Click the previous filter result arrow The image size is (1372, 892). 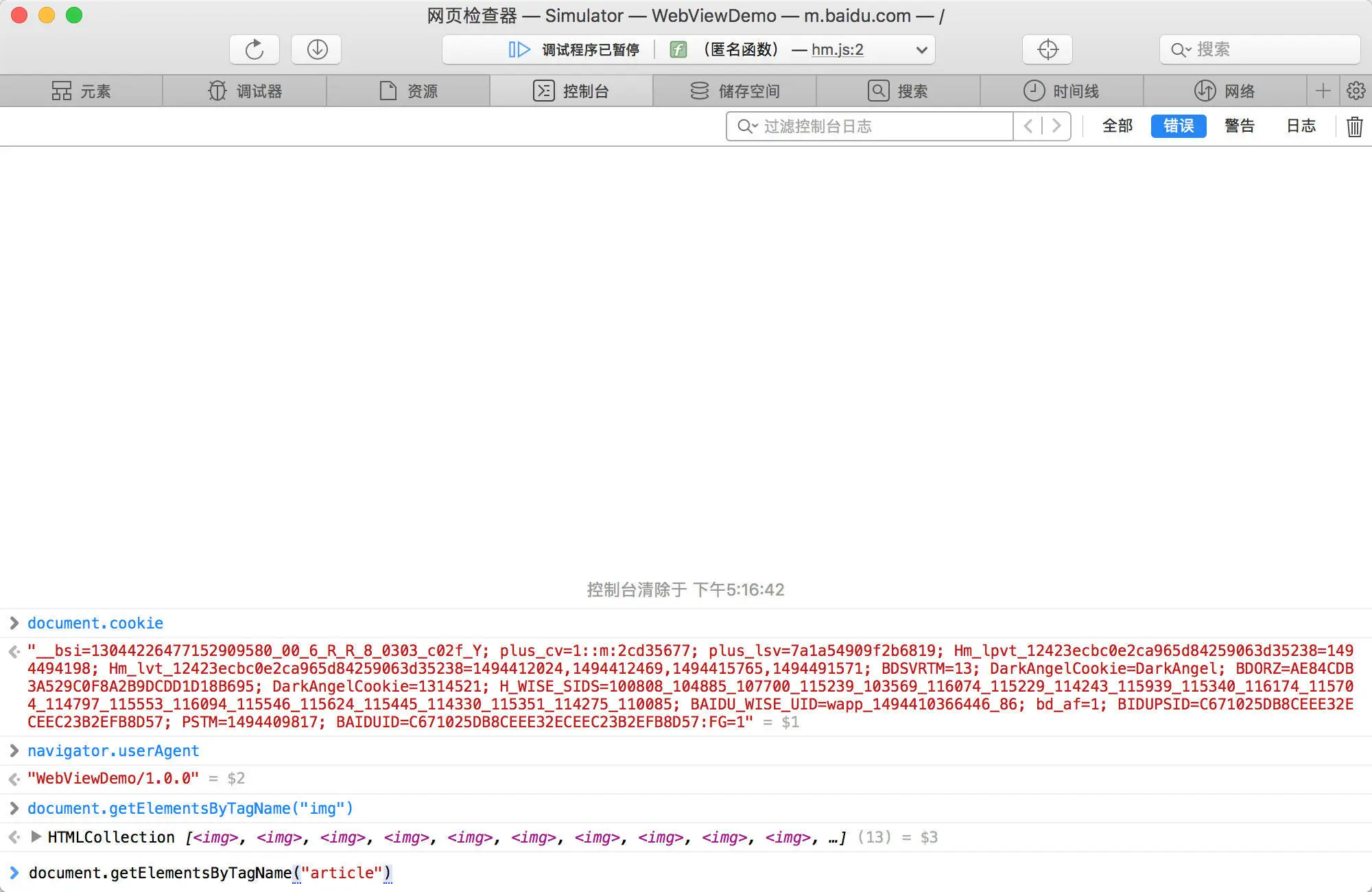[1028, 126]
